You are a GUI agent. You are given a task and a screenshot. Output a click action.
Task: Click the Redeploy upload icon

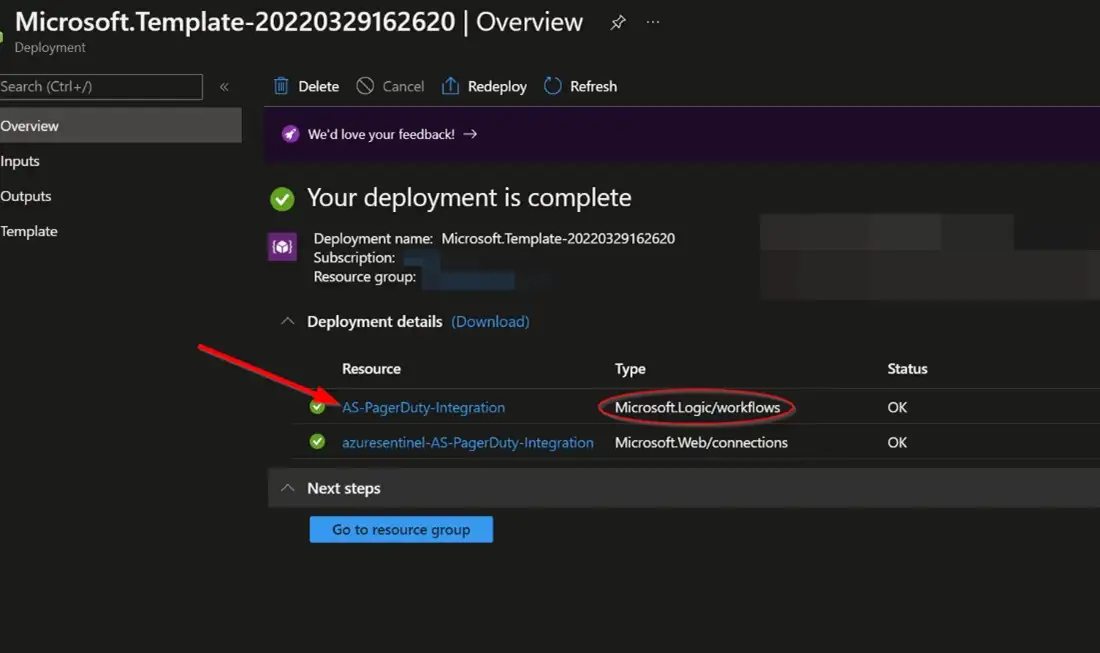point(451,86)
